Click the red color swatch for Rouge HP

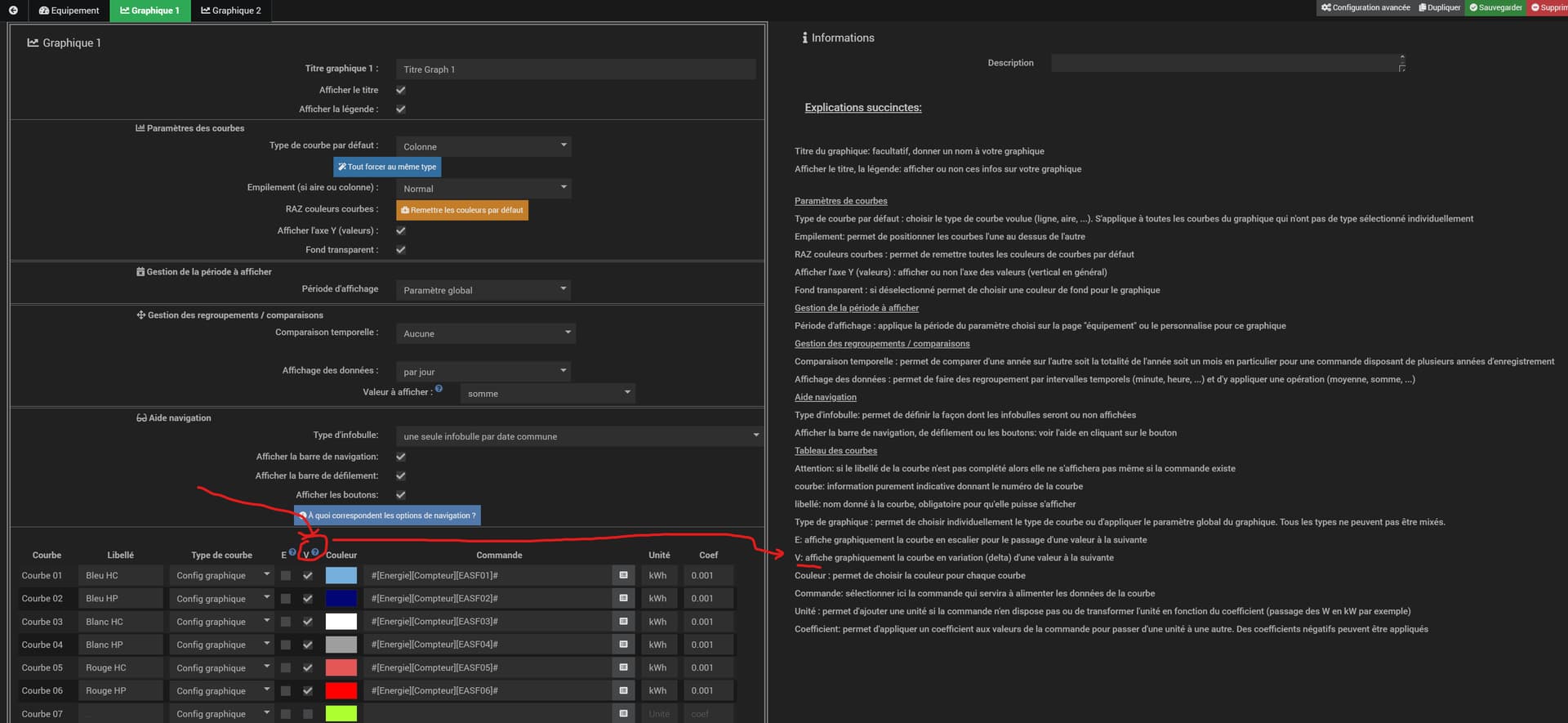coord(341,691)
